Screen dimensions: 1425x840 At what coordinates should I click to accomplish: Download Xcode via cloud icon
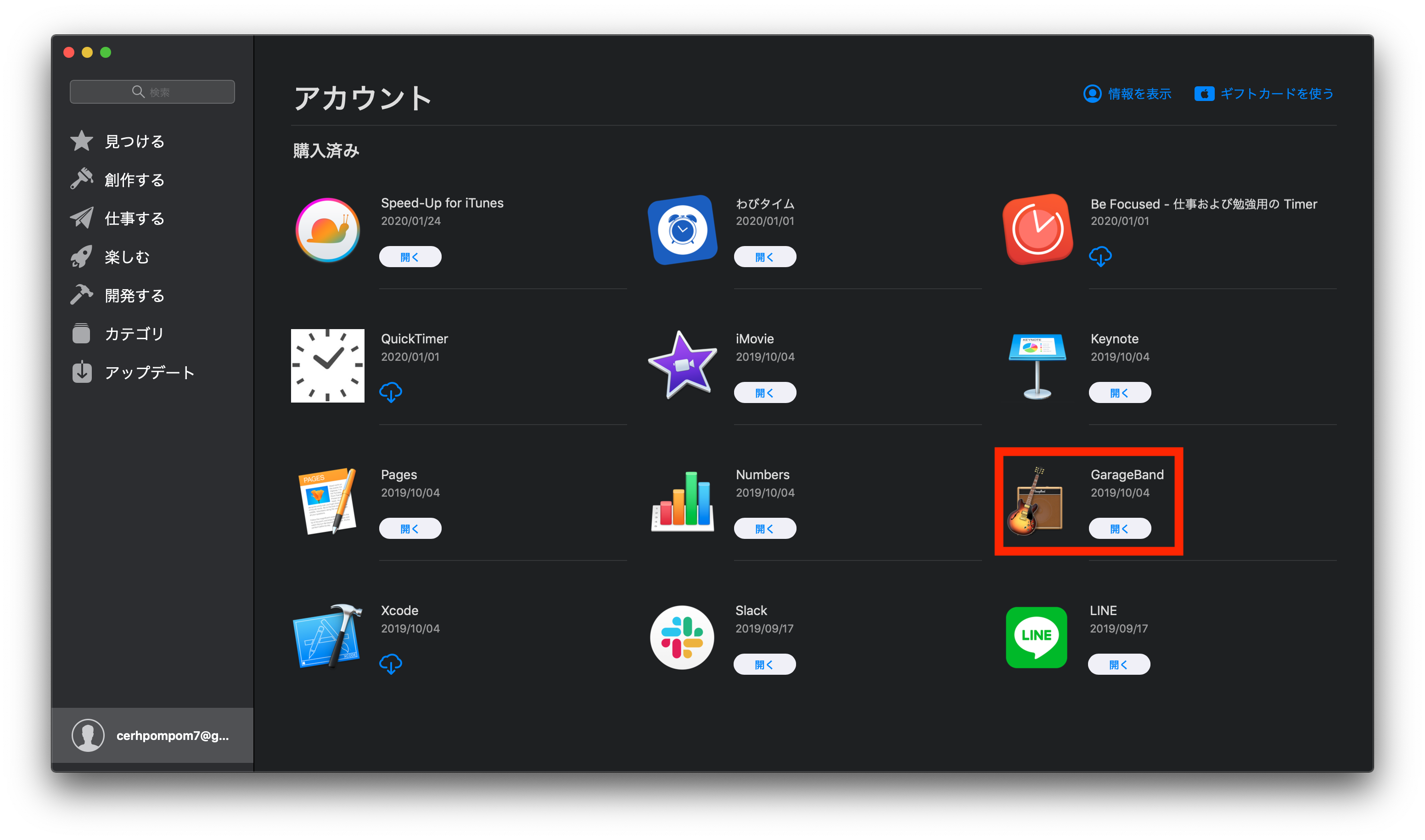[x=390, y=664]
